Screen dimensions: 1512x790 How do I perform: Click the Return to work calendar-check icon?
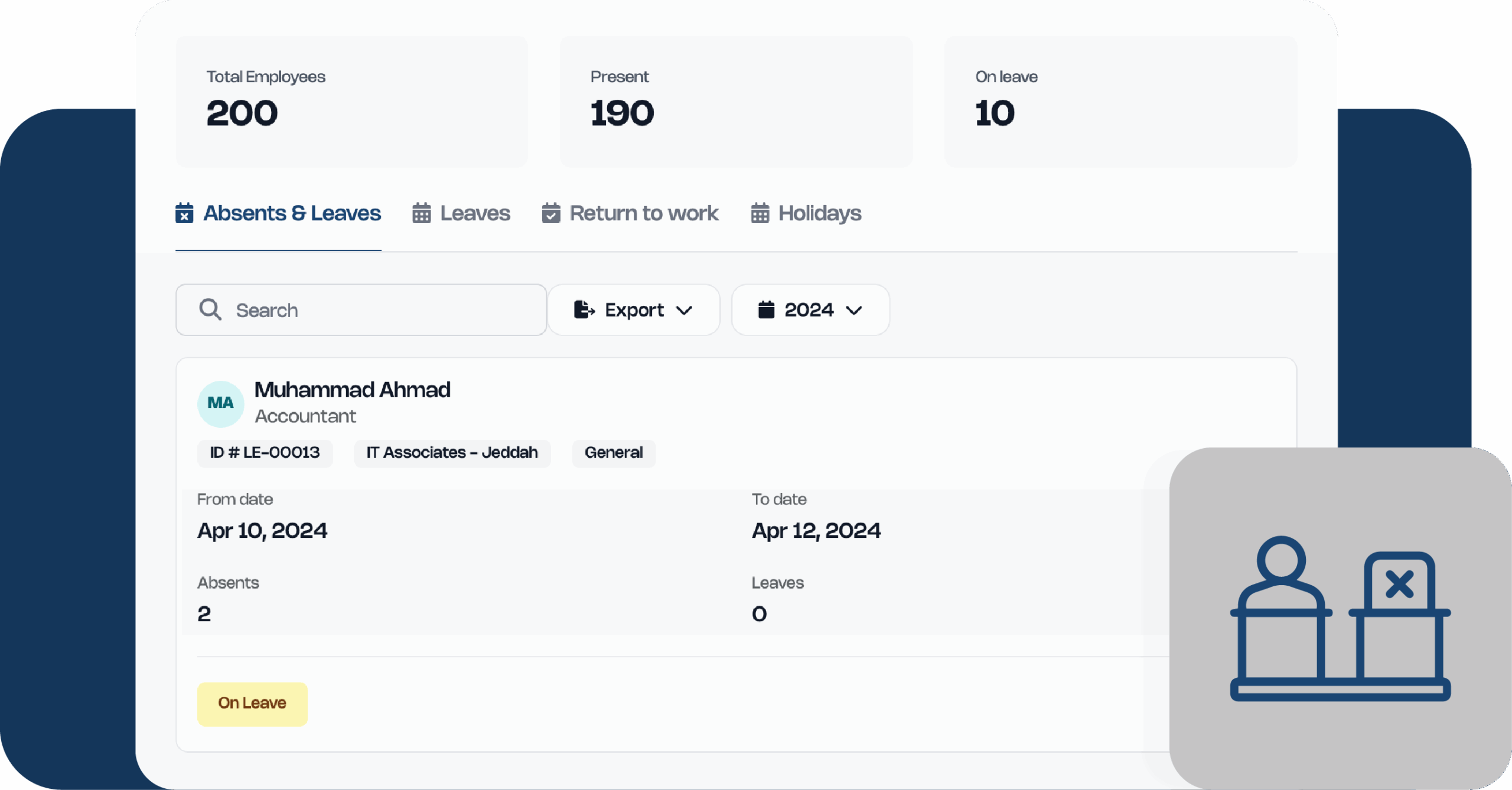click(x=550, y=213)
